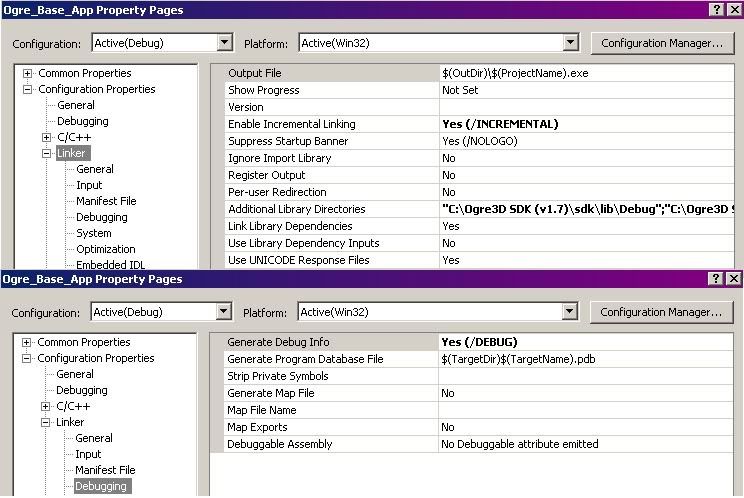Collapse Configuration Properties in bottom window tree
744x498 pixels.
point(27,358)
